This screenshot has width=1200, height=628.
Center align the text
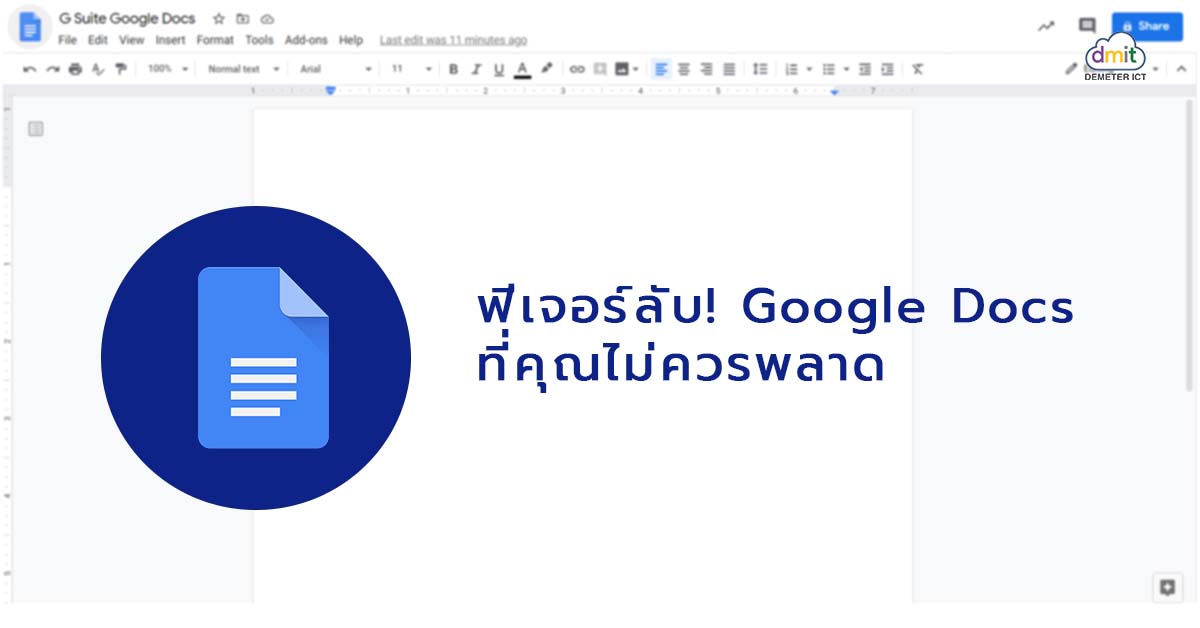pos(684,69)
